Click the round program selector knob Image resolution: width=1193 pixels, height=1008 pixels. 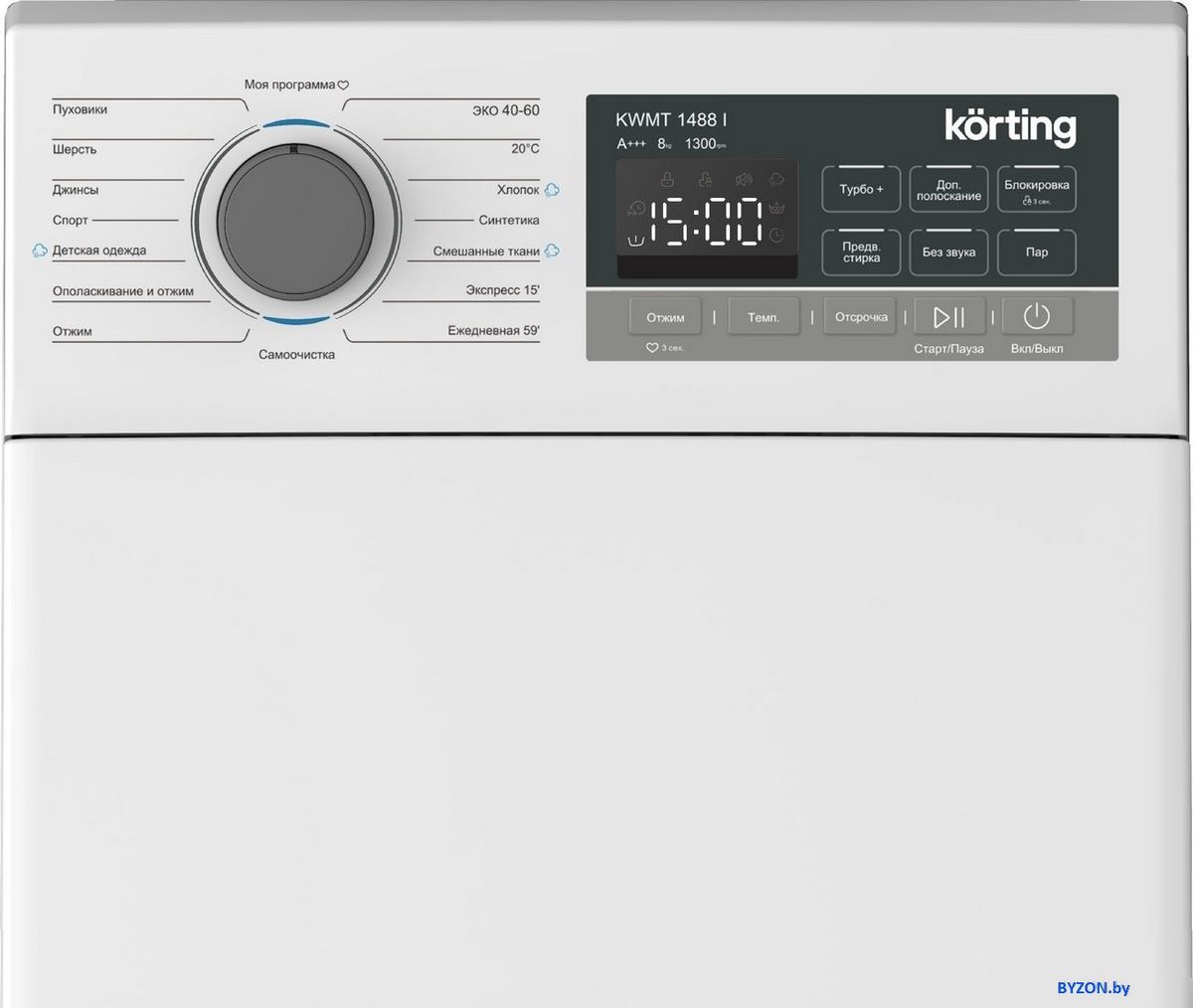[295, 221]
